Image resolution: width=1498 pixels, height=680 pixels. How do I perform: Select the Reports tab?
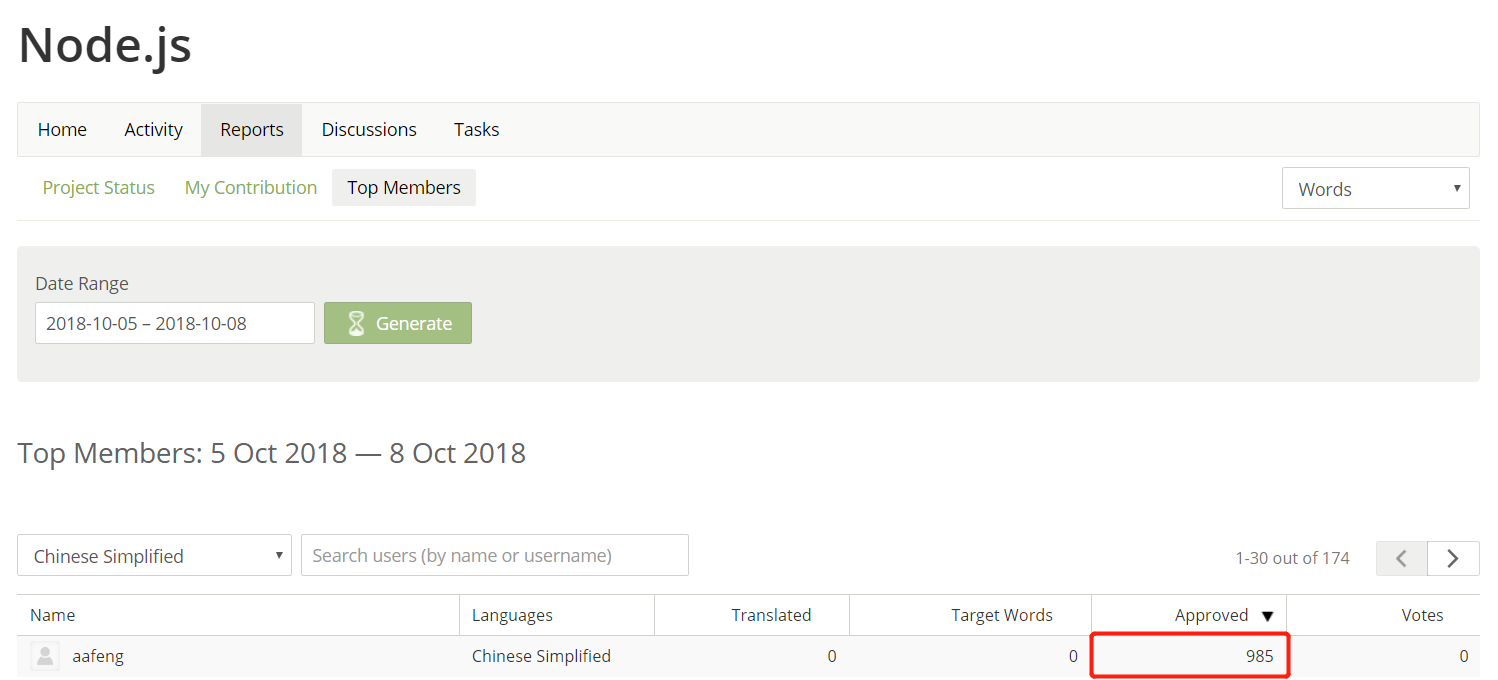[x=252, y=130]
